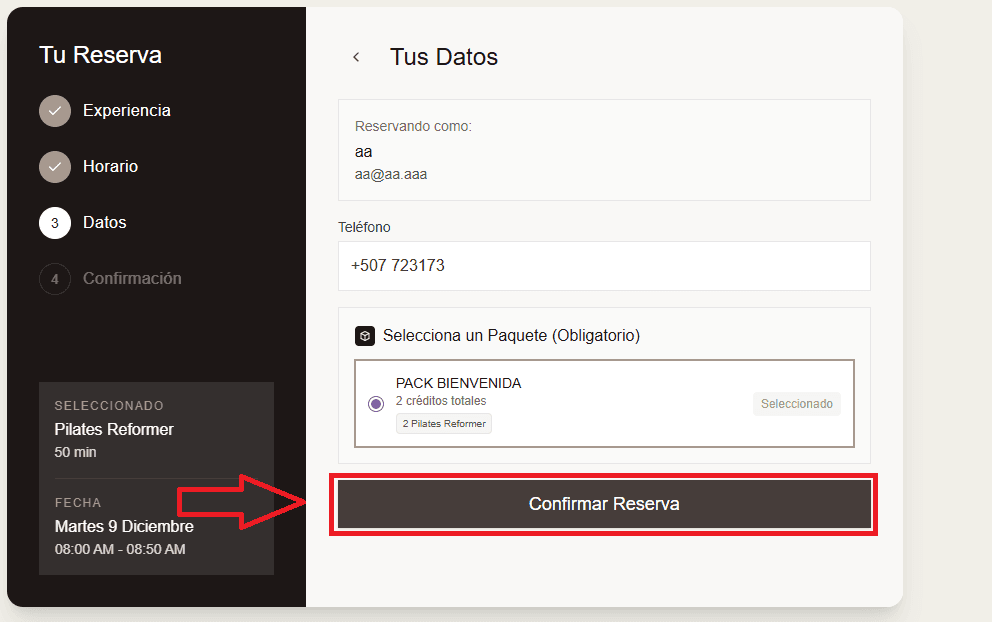The width and height of the screenshot is (992, 622).
Task: Click the Tus Datos heading
Action: click(x=444, y=57)
